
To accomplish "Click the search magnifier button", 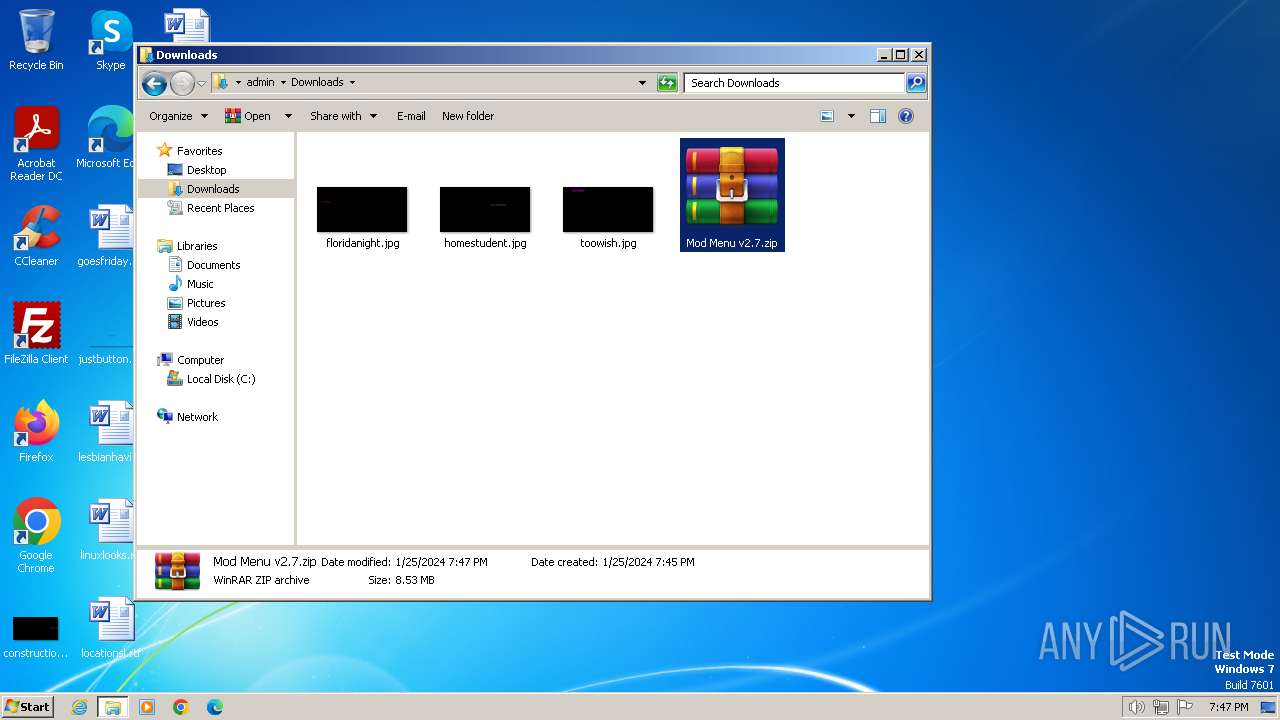I will [915, 83].
